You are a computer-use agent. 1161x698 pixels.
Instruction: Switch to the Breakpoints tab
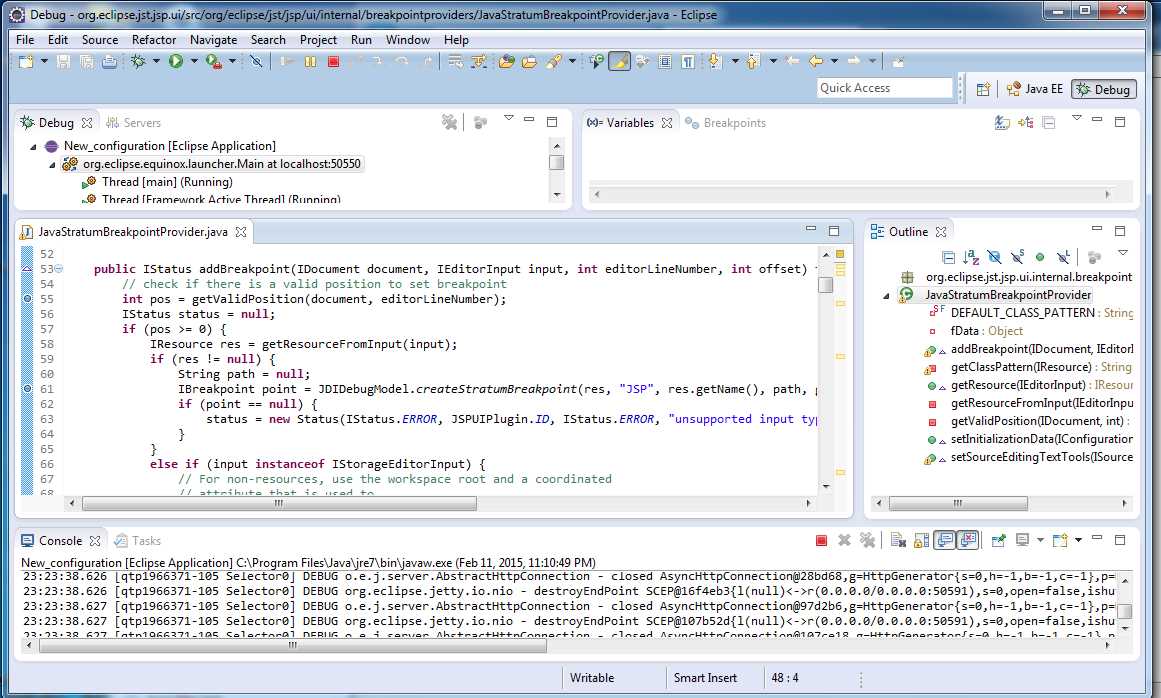pyautogui.click(x=733, y=123)
